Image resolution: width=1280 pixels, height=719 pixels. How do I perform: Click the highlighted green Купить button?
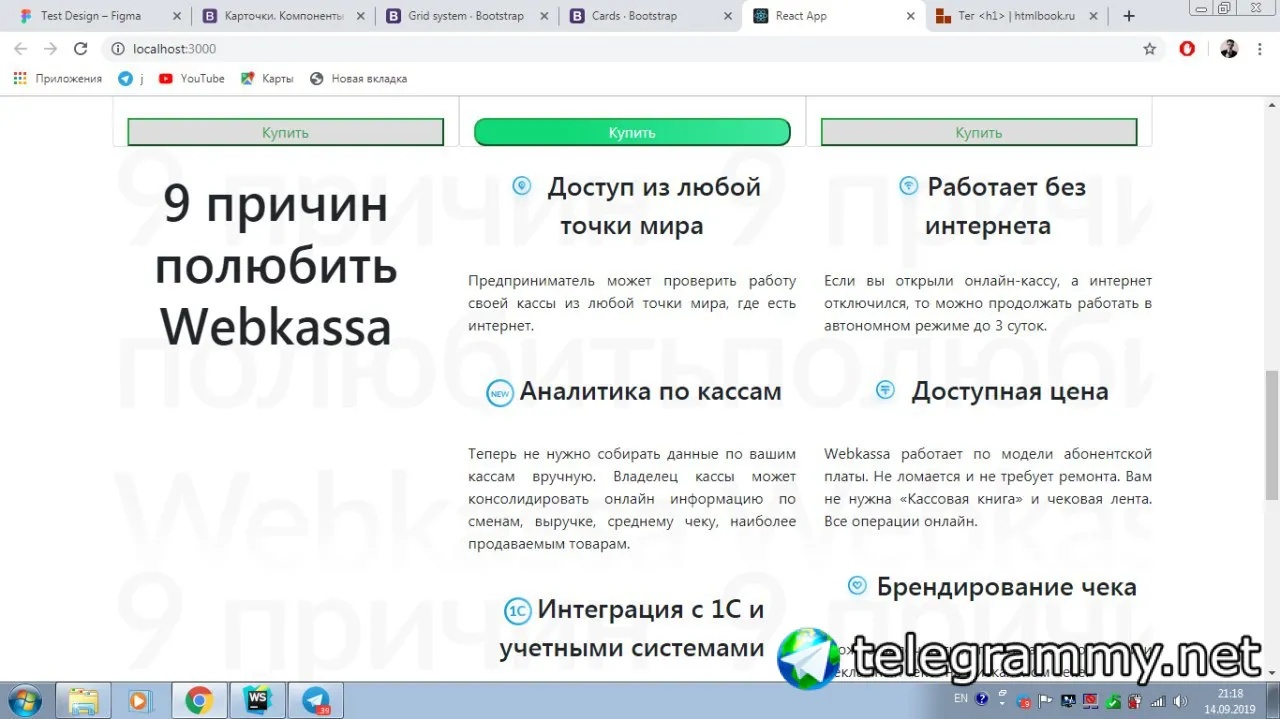click(632, 132)
